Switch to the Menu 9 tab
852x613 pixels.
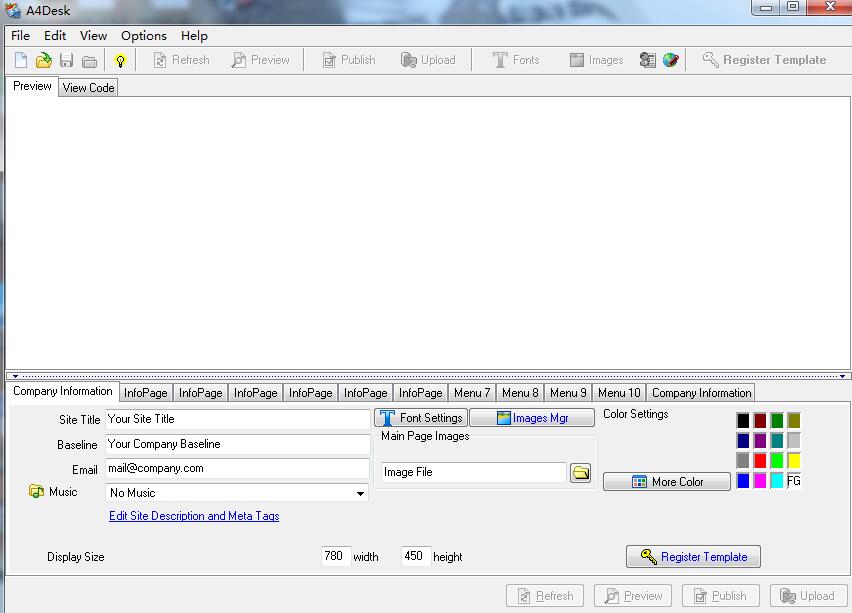(x=568, y=393)
